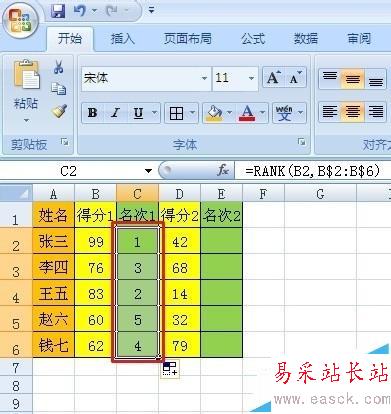Customize the Quick Access Toolbar
This screenshot has width=391, height=414.
151,10
